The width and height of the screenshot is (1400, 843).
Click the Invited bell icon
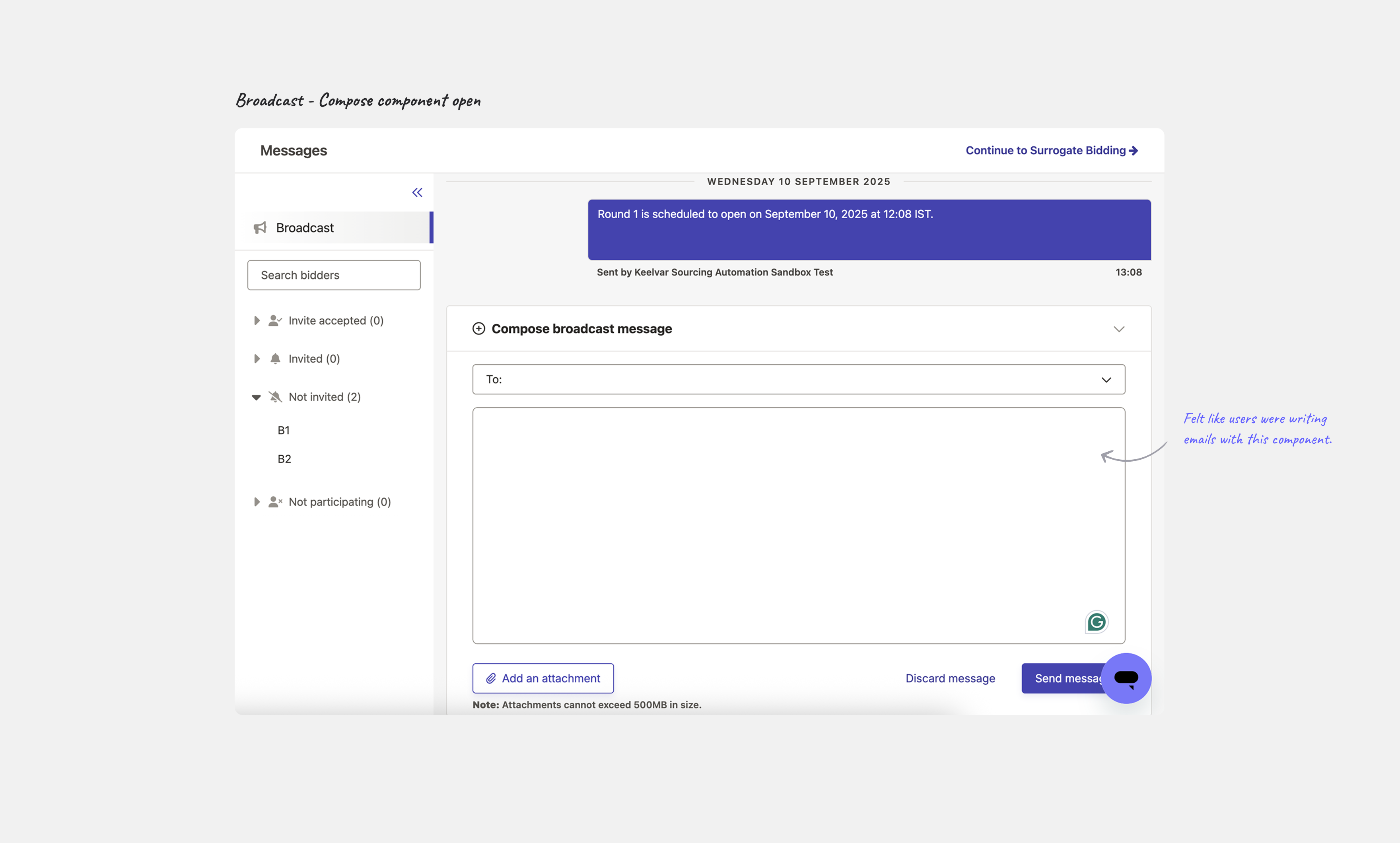coord(275,358)
